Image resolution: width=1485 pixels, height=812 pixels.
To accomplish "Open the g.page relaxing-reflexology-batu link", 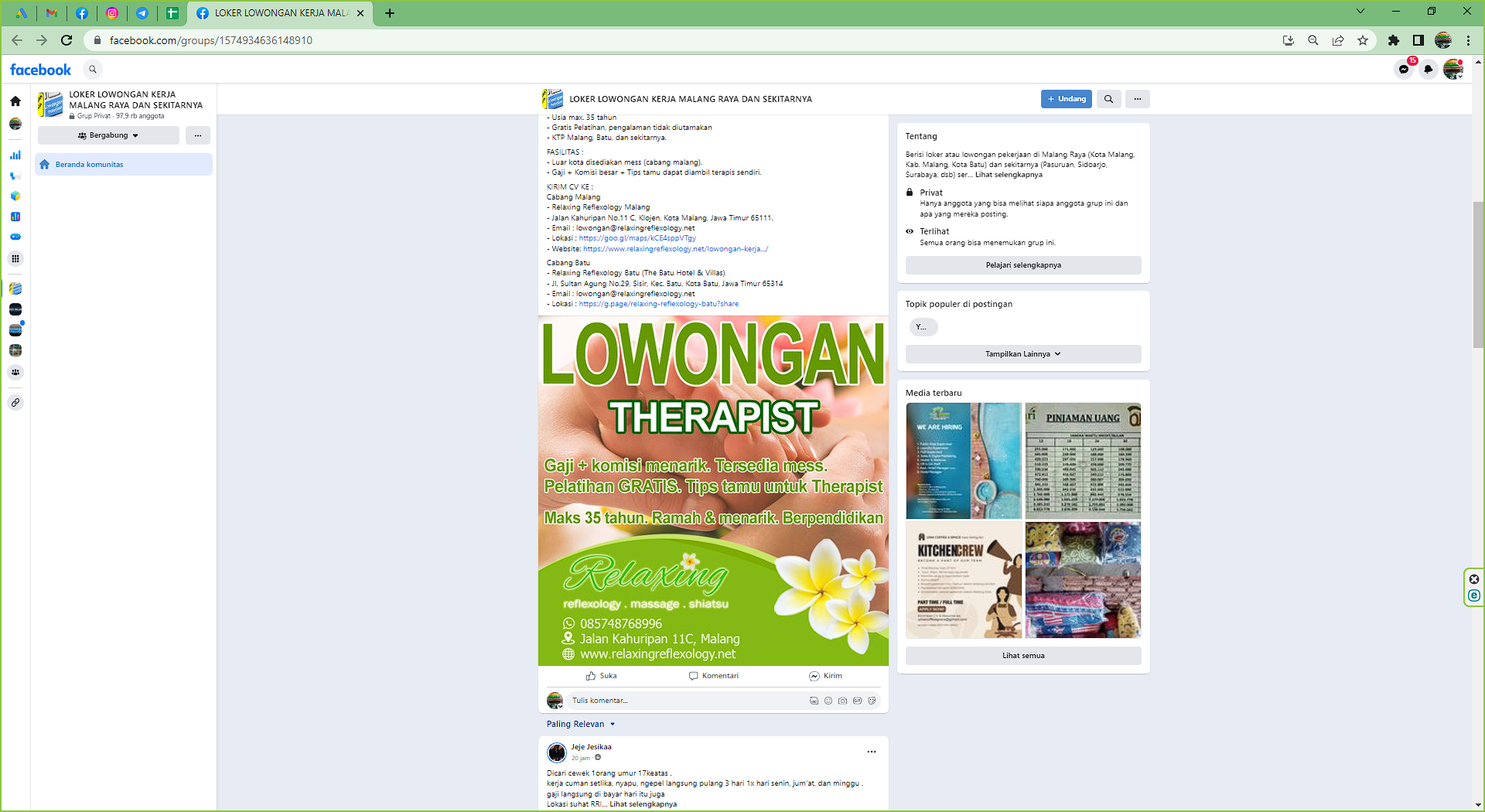I will (659, 304).
